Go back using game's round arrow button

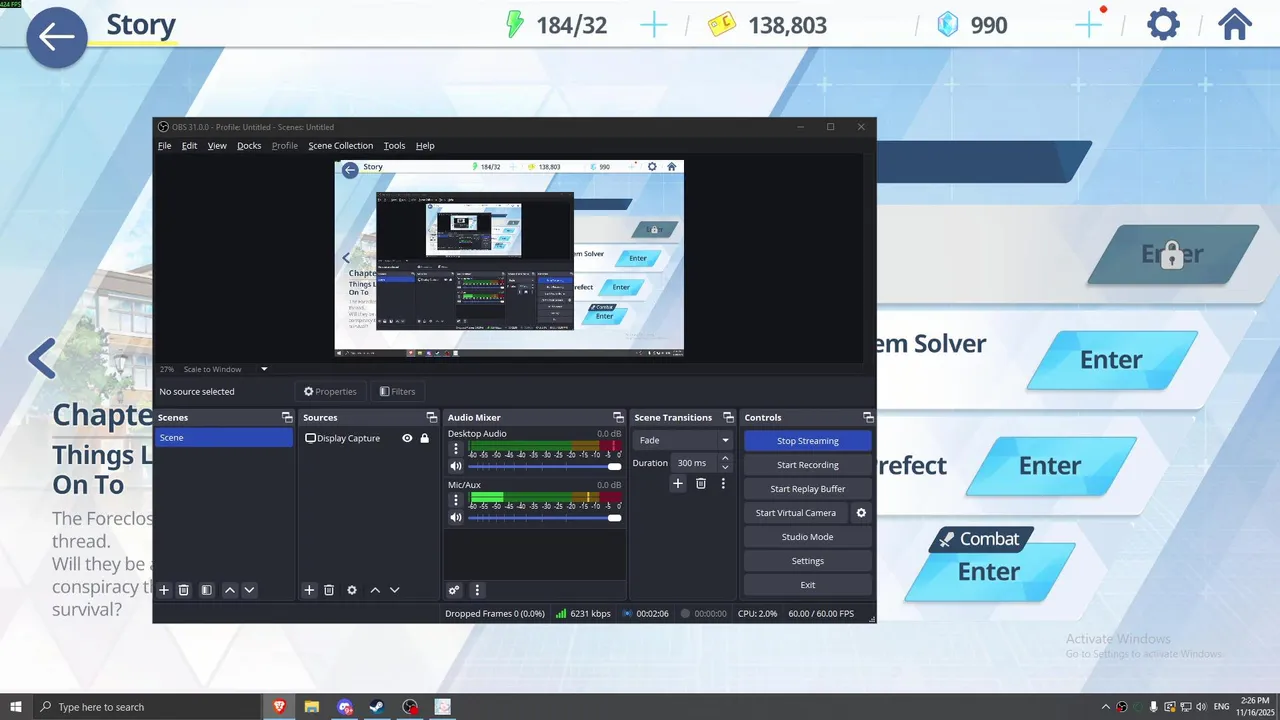[57, 37]
